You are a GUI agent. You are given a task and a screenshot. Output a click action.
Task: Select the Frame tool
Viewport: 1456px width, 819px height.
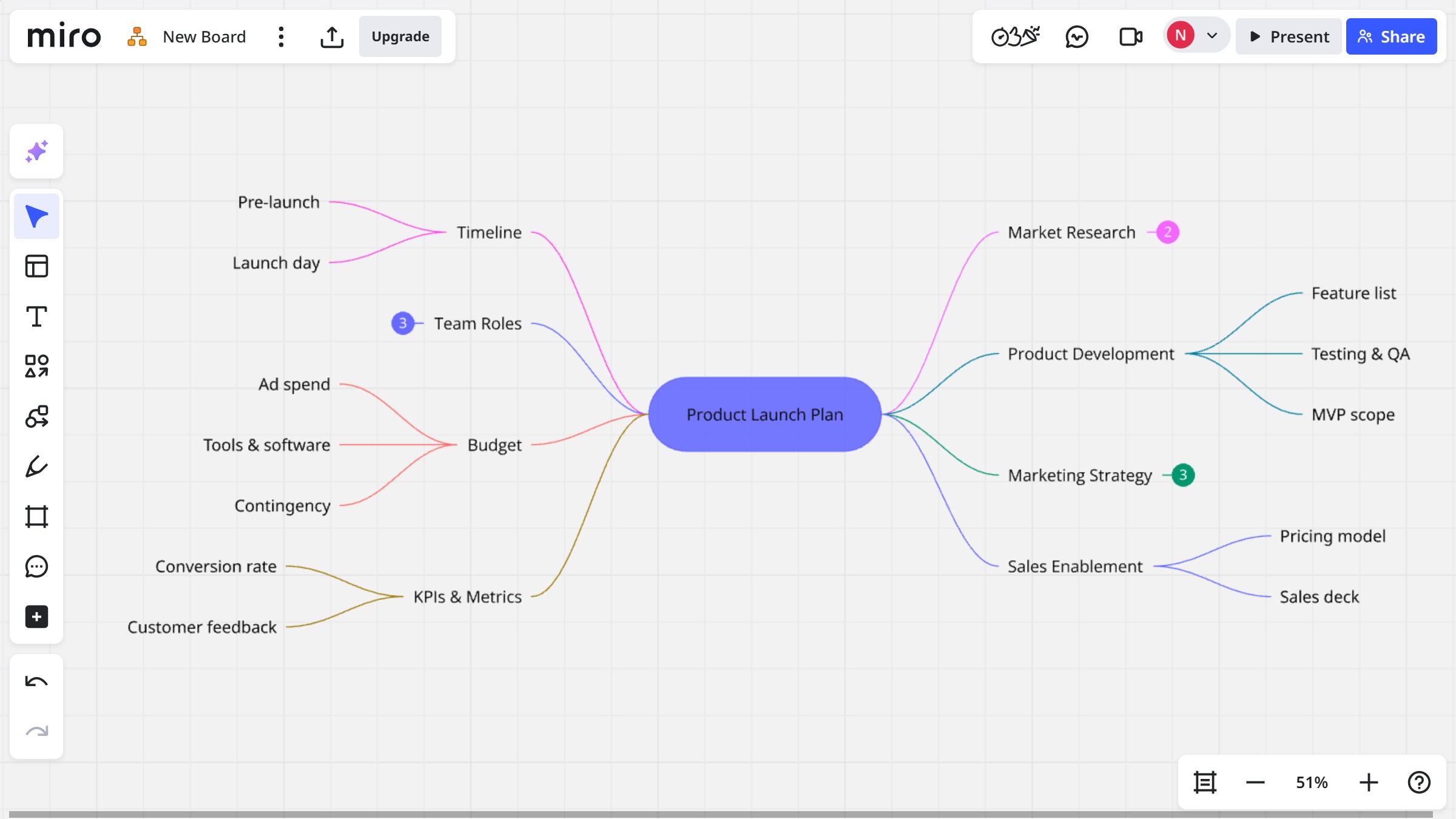point(36,516)
